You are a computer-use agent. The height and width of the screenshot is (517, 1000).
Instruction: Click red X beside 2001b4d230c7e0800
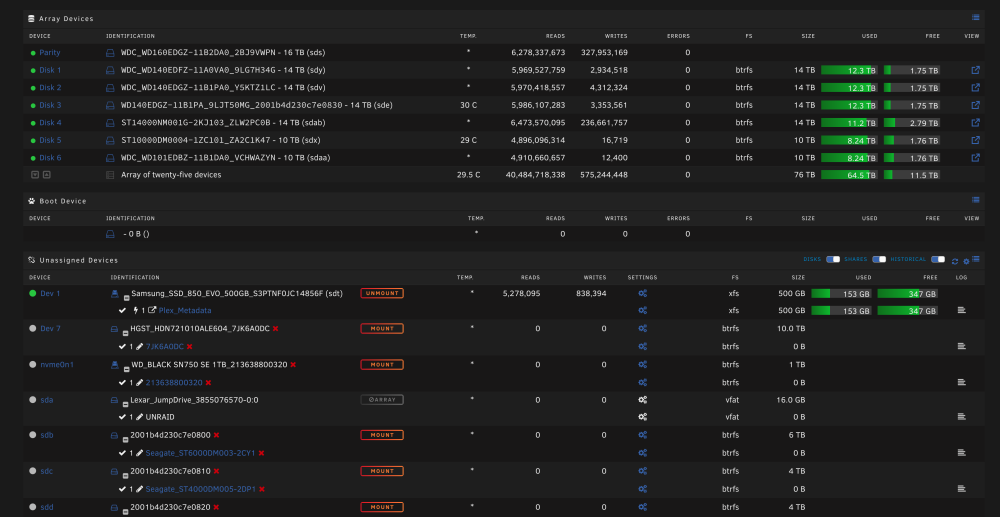pos(216,435)
